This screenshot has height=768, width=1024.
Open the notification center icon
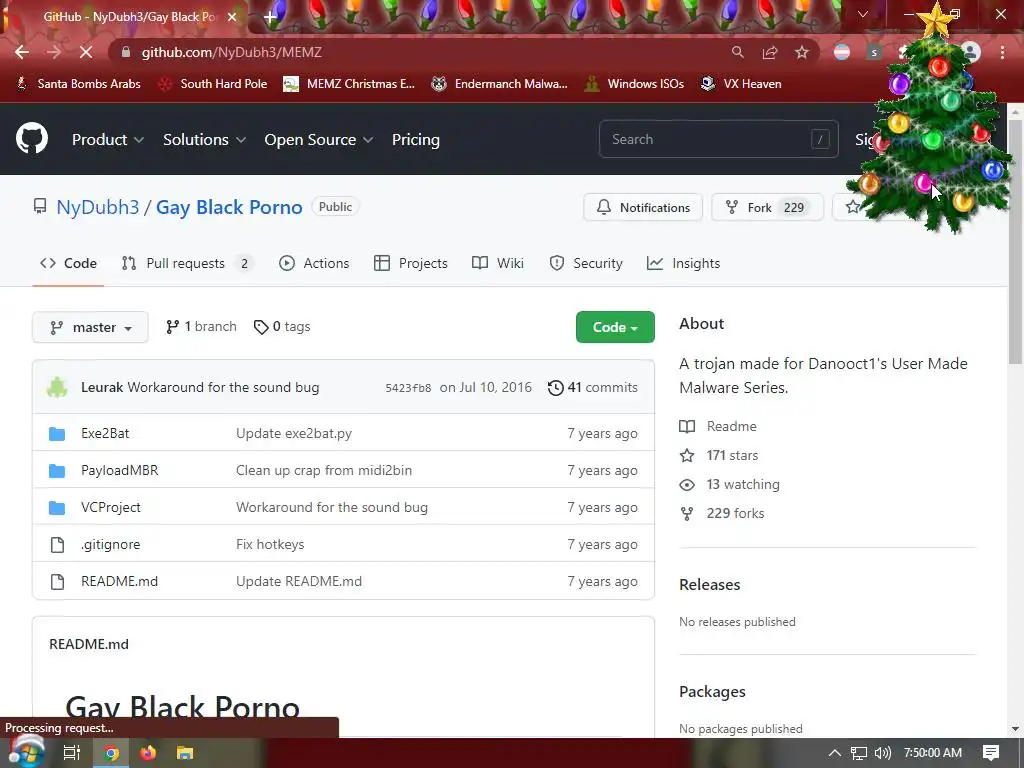(991, 753)
